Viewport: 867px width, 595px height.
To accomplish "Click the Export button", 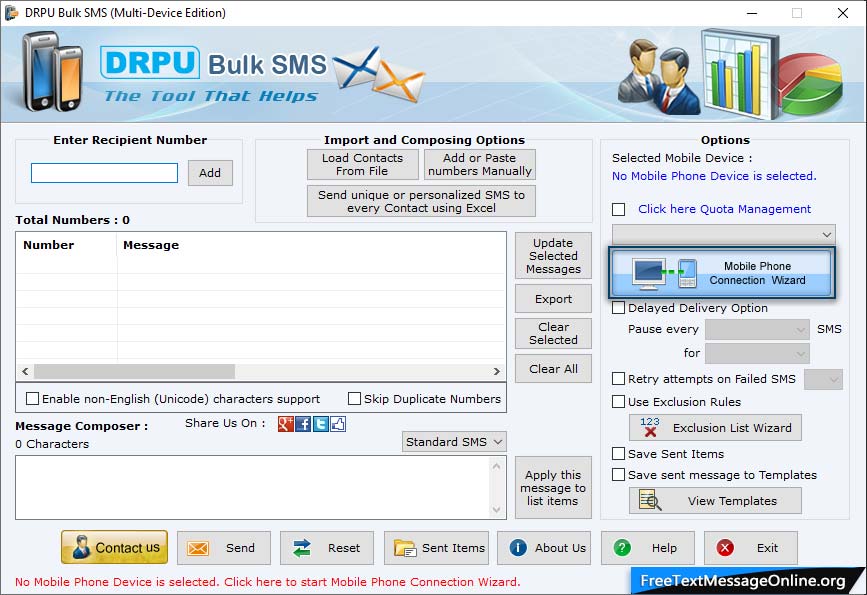I will (553, 299).
